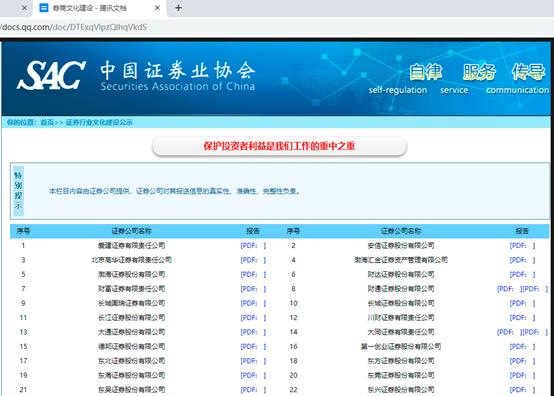Image resolution: width=554 pixels, height=396 pixels.
Task: Open the second PDF link for company 8
Action: tap(535, 289)
